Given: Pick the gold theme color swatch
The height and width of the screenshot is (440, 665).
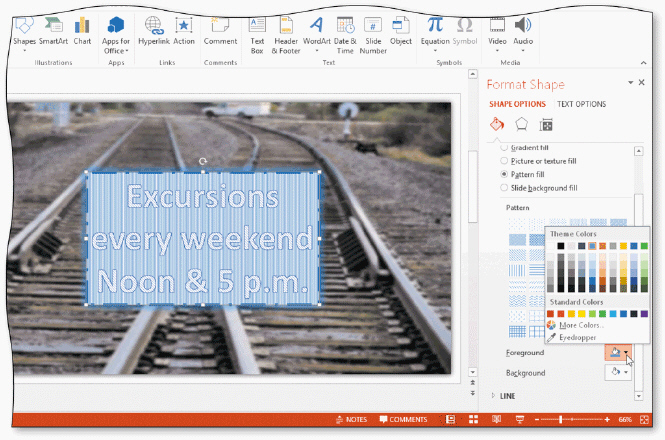Looking at the screenshot, I should click(x=623, y=246).
